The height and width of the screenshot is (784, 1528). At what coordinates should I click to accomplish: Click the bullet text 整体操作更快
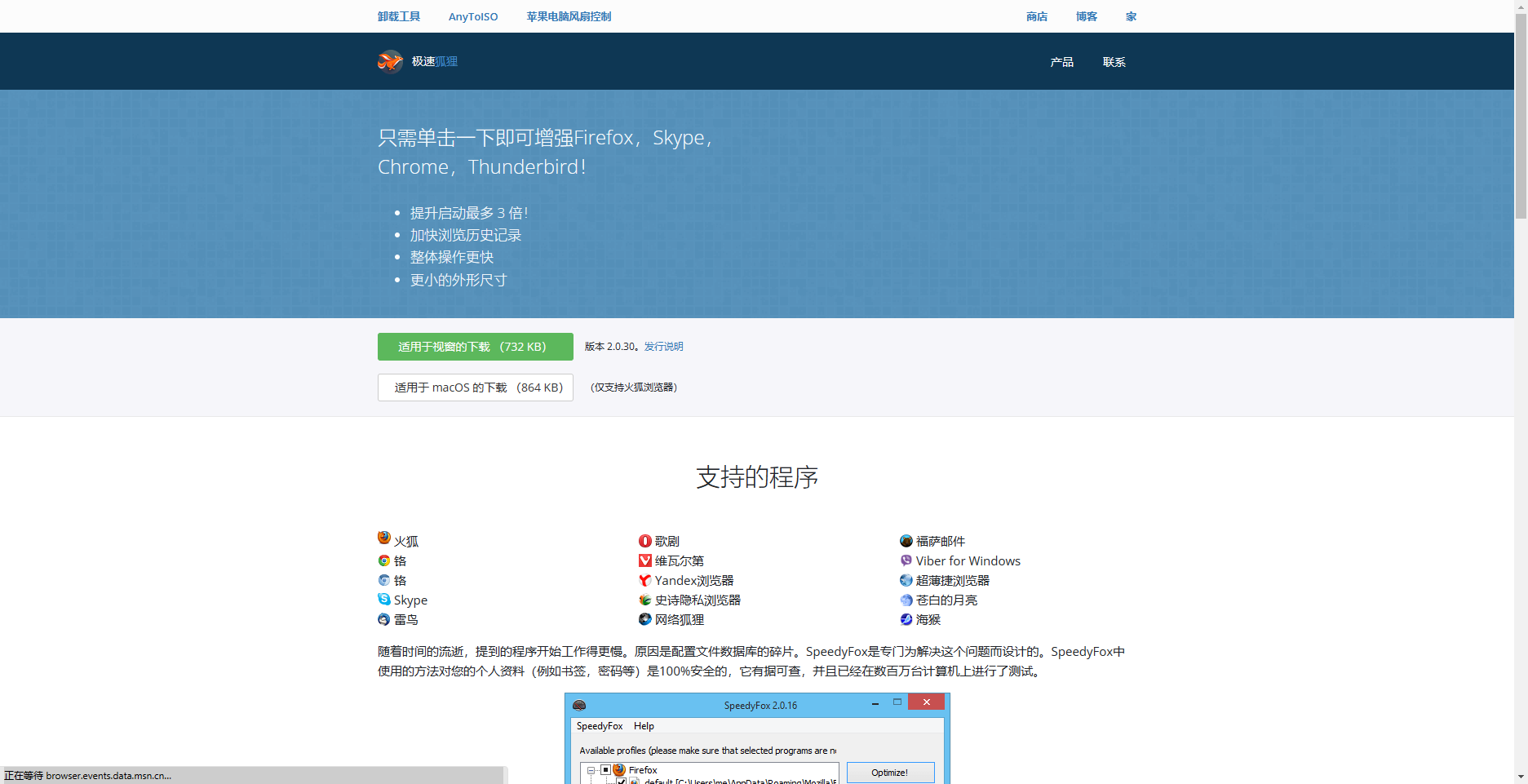point(452,257)
